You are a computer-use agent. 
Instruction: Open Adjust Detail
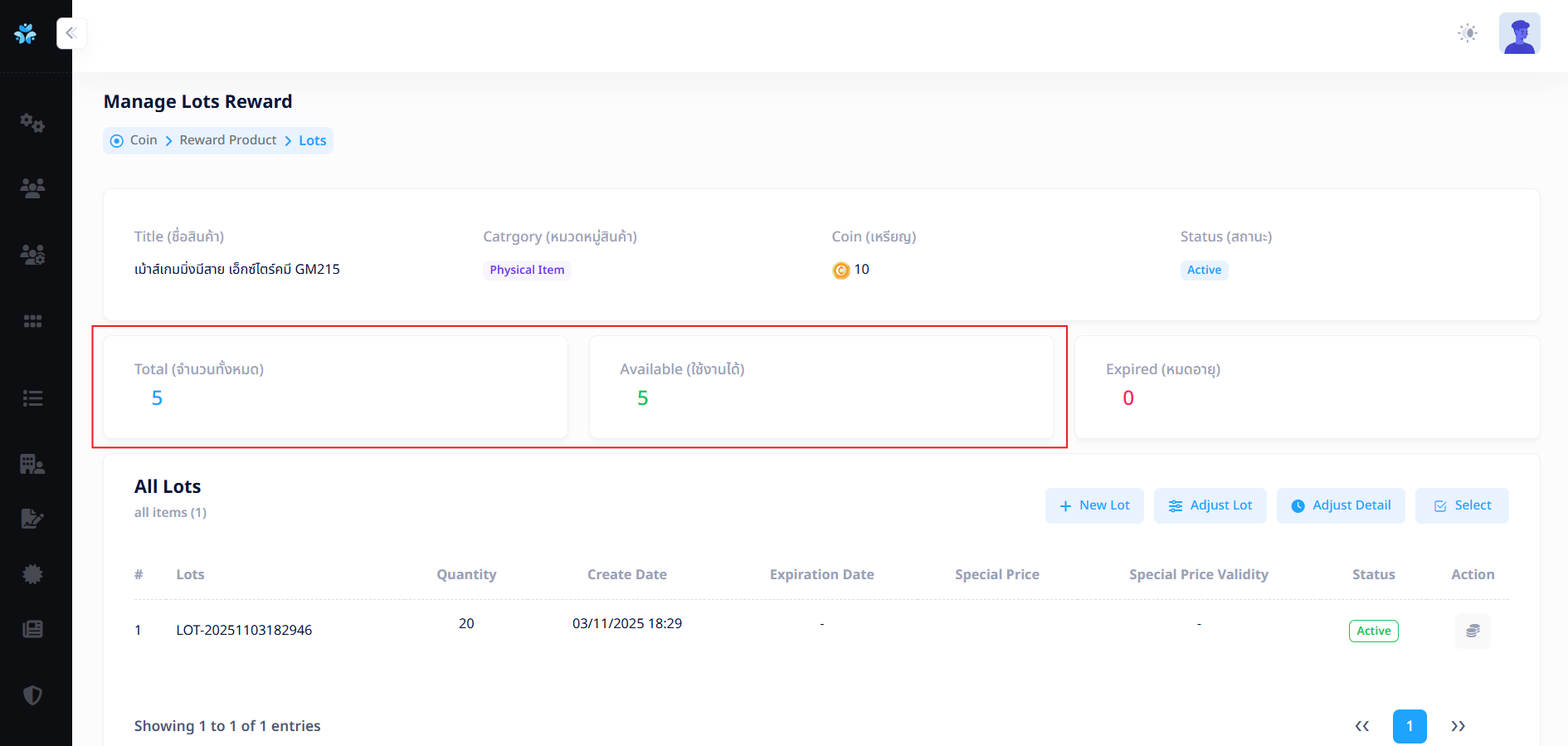(x=1340, y=505)
